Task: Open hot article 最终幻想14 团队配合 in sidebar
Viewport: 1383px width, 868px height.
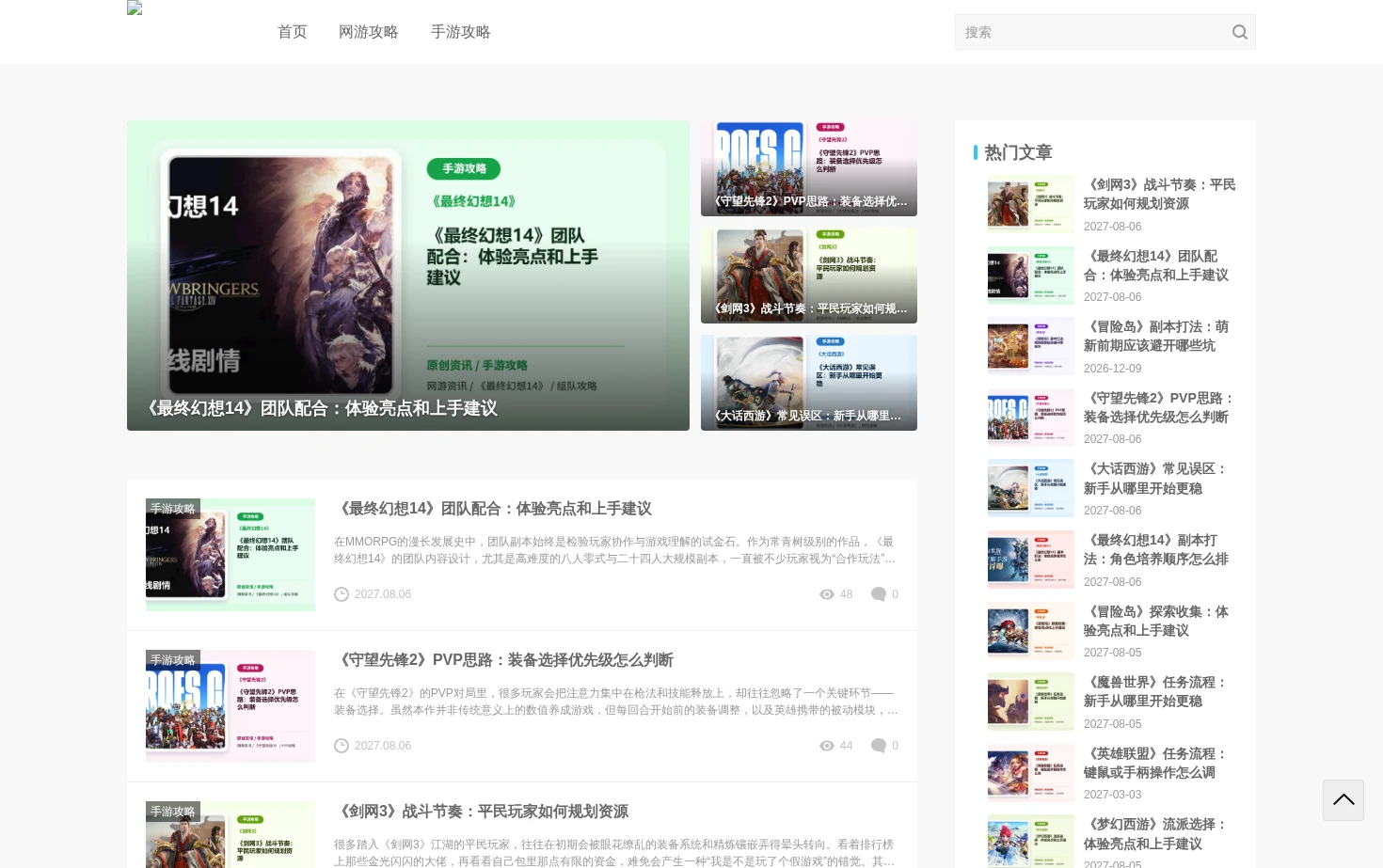Action: tap(1156, 265)
